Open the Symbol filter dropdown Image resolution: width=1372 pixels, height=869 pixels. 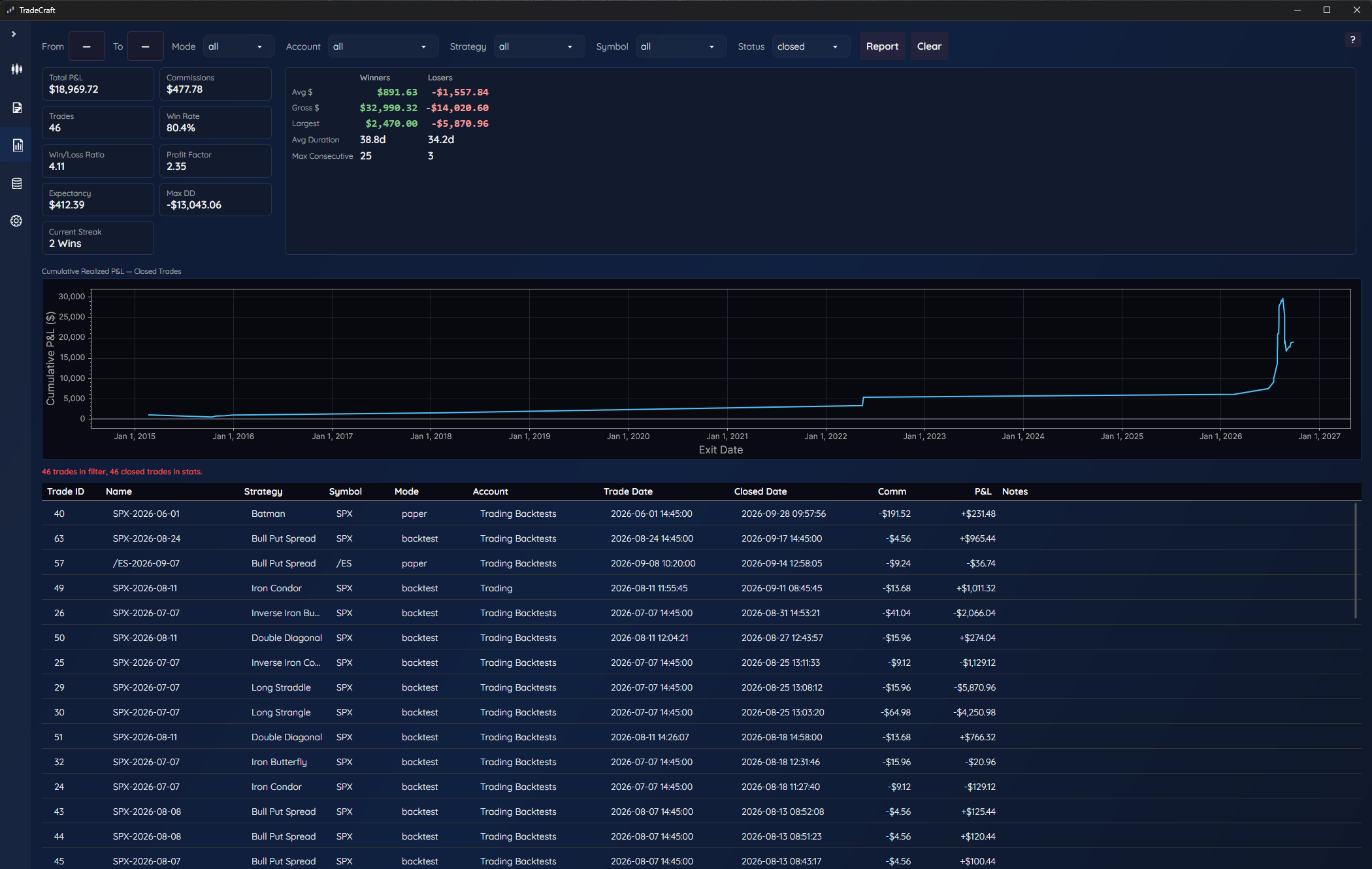(x=681, y=46)
